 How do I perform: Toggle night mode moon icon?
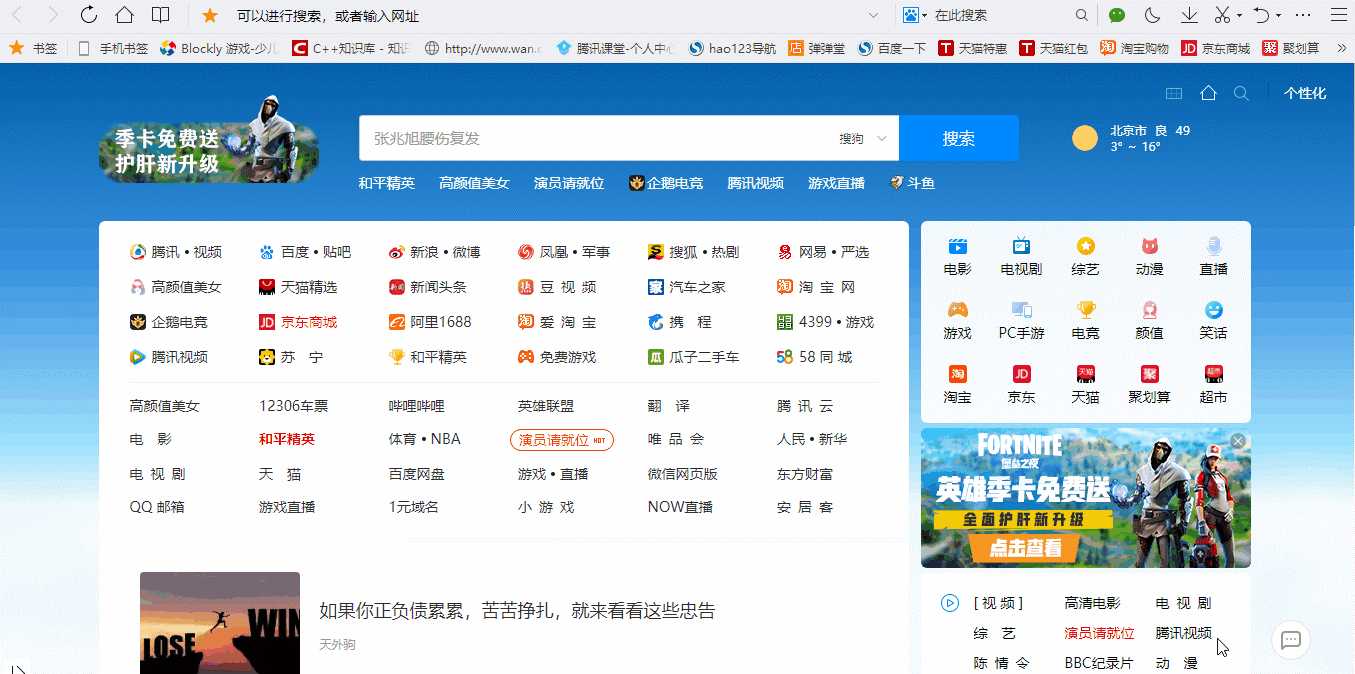tap(1152, 15)
